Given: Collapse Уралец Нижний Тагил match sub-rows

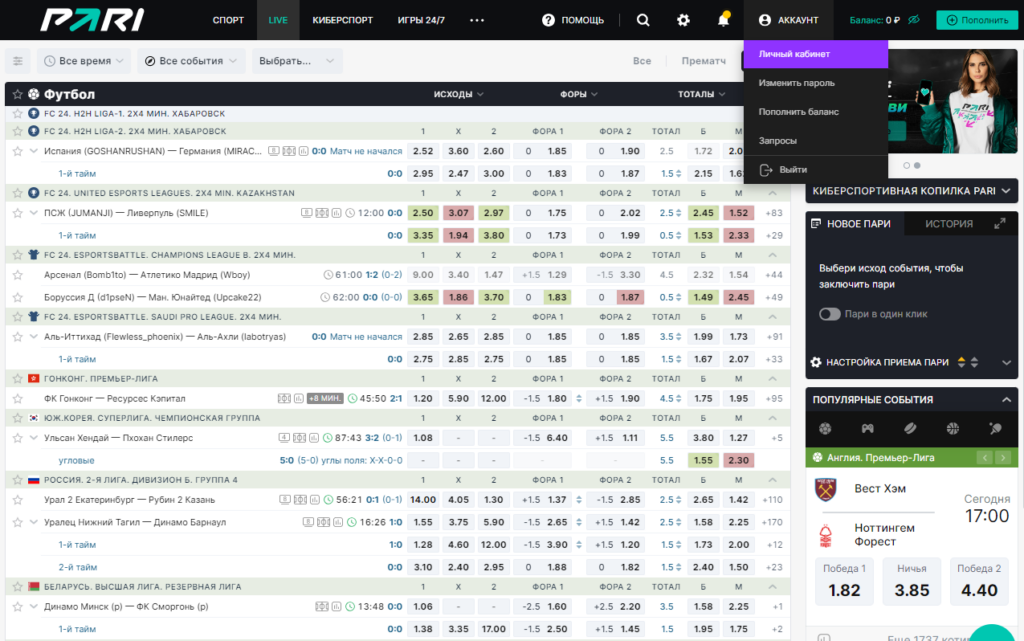Looking at the screenshot, I should pos(33,522).
